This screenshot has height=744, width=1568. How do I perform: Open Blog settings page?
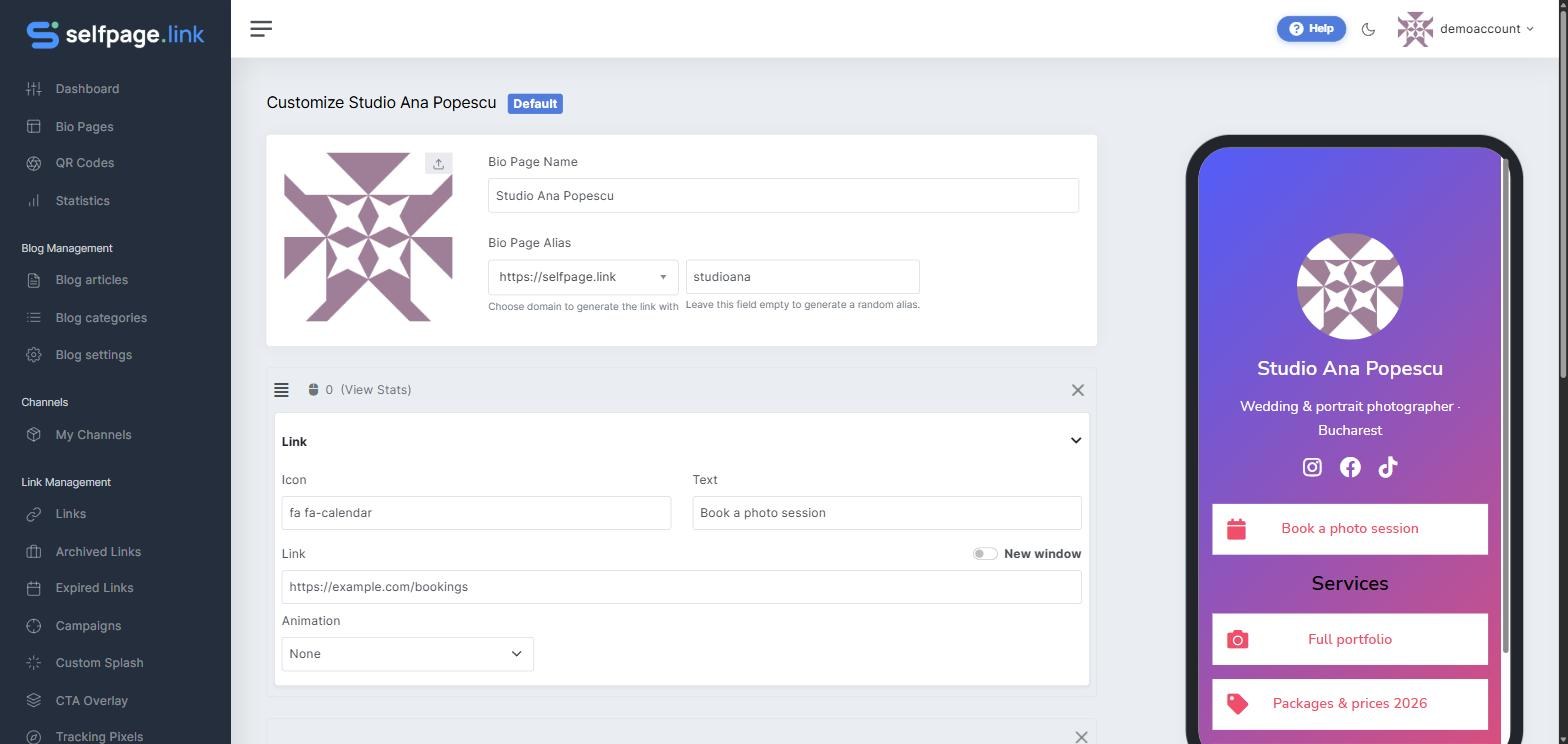click(93, 355)
